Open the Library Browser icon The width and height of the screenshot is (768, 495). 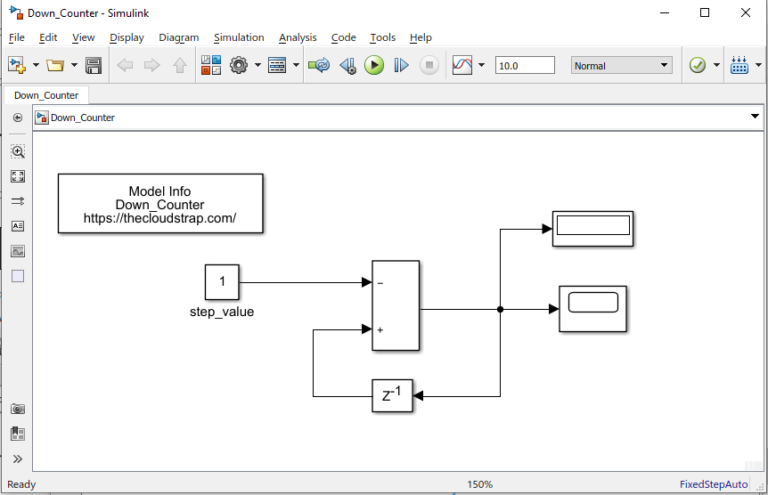[211, 65]
